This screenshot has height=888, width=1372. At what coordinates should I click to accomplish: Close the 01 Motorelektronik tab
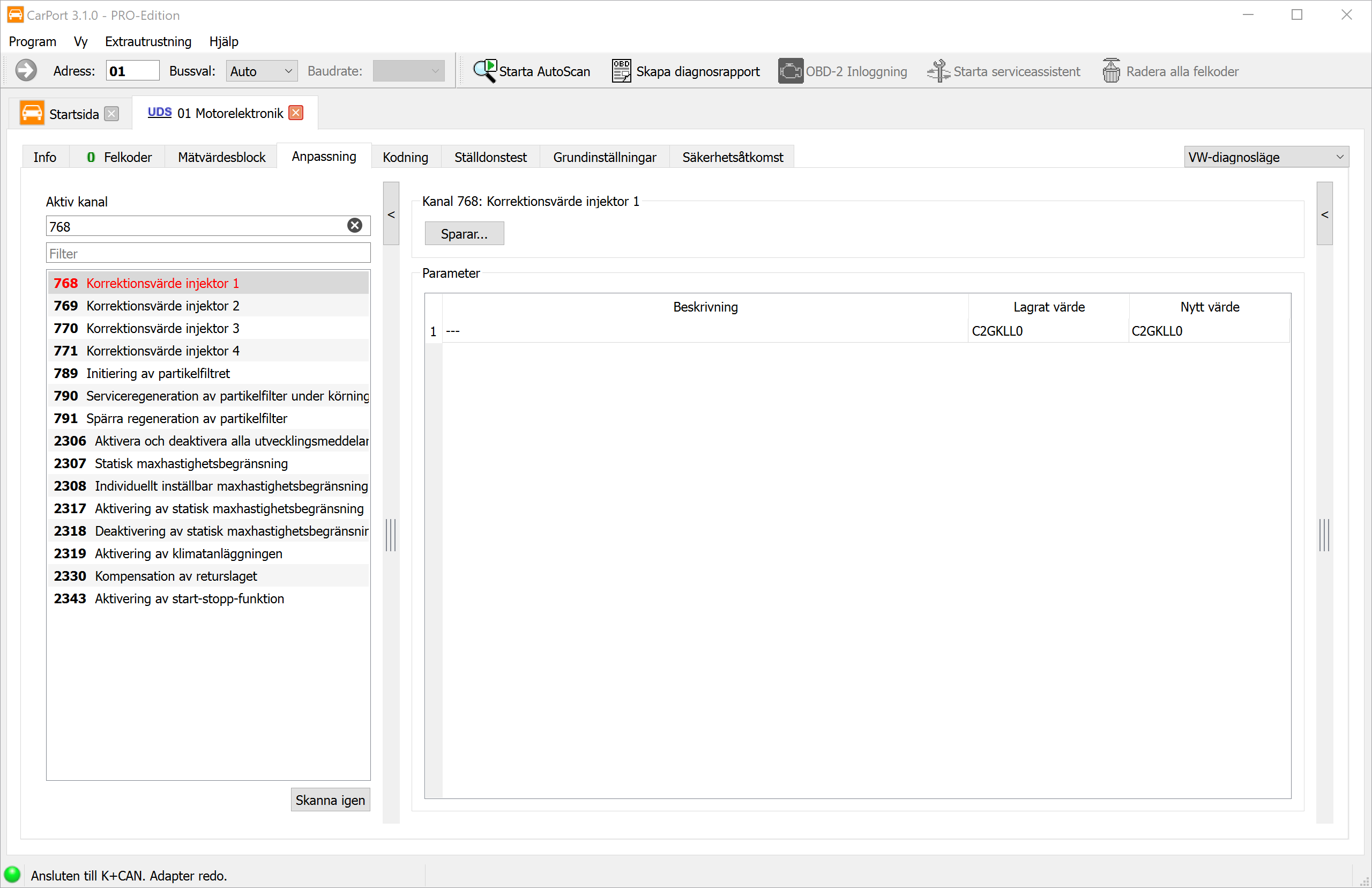296,113
